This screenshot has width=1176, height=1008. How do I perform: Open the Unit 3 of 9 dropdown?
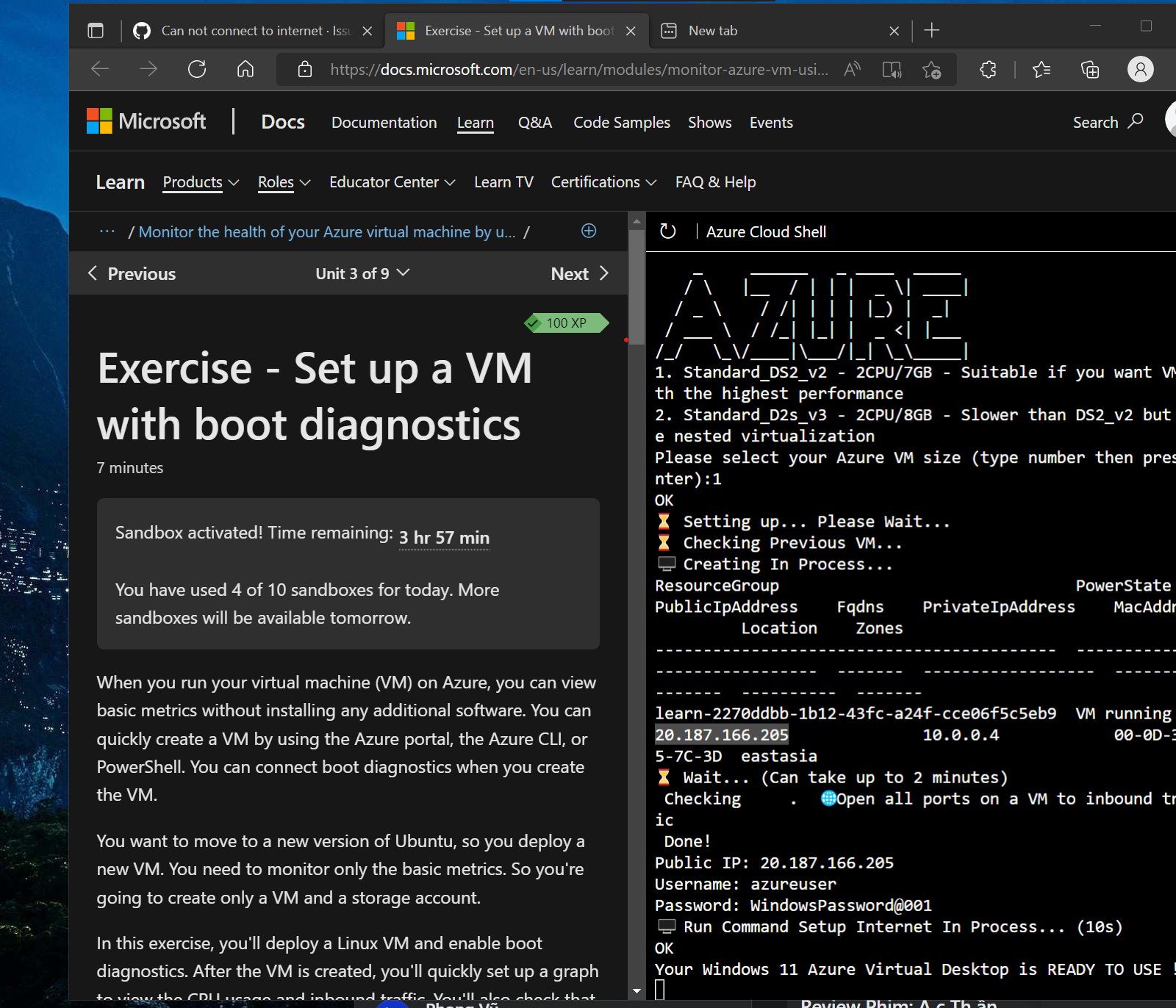[362, 273]
